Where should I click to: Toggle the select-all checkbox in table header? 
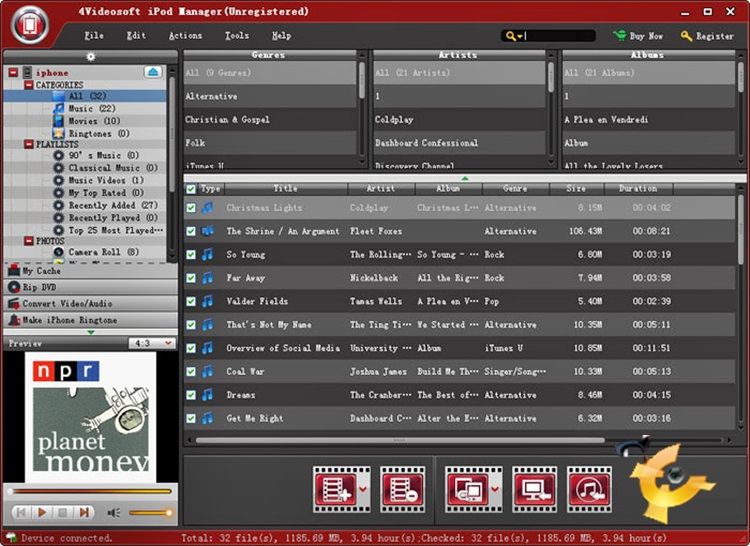[x=191, y=188]
